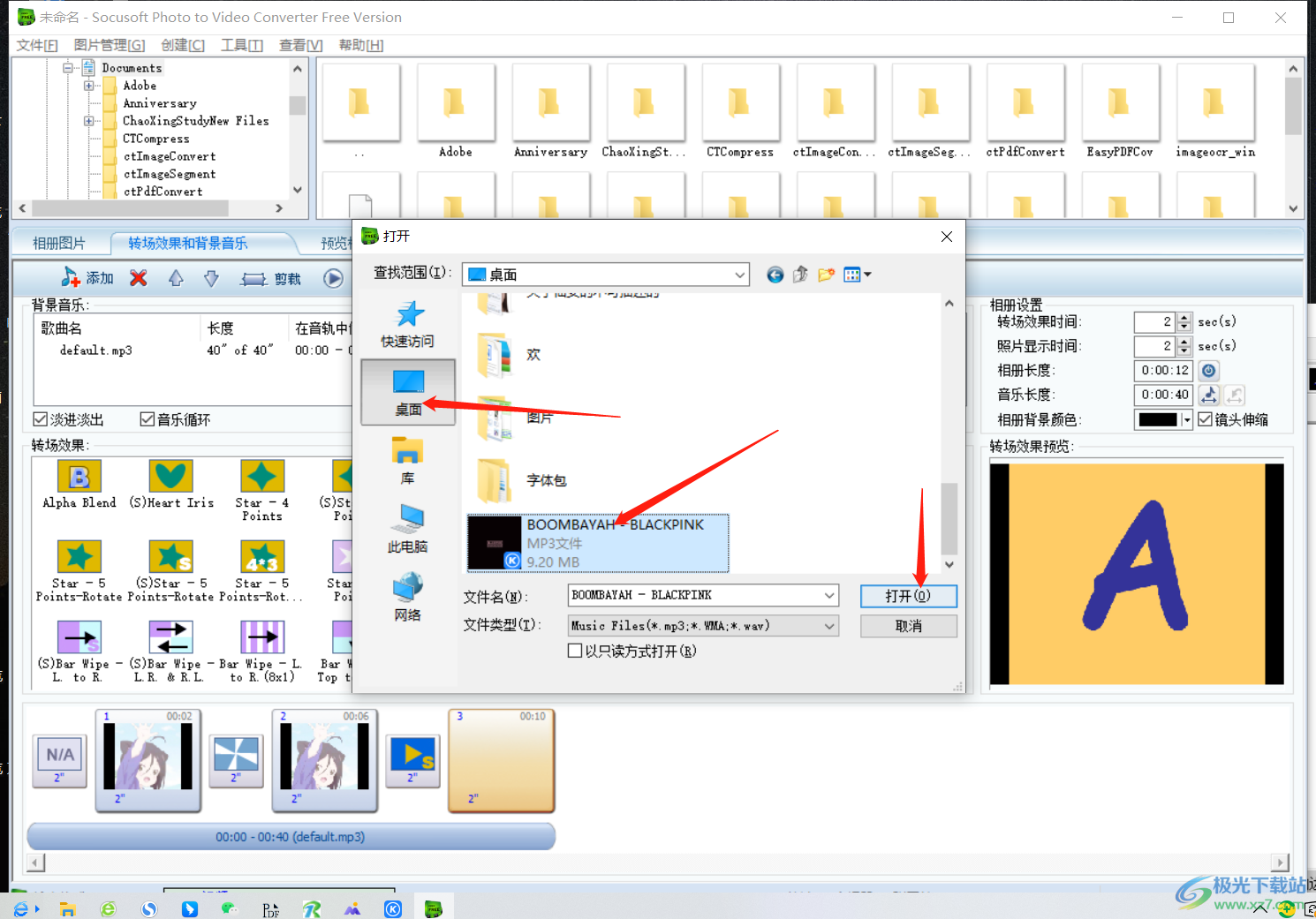Image resolution: width=1316 pixels, height=919 pixels.
Task: Switch to the 相册图片 tab
Action: tap(59, 244)
